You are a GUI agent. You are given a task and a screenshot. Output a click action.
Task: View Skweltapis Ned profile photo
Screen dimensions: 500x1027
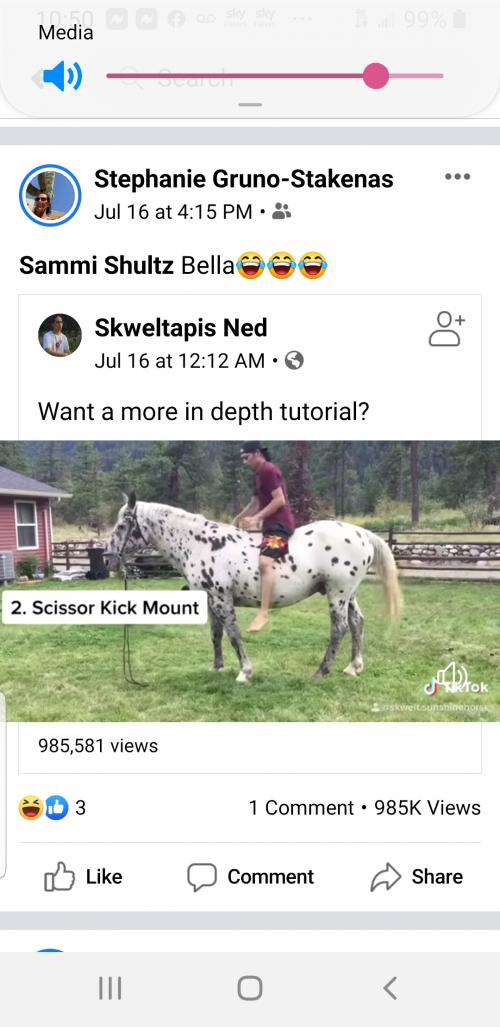(60, 335)
